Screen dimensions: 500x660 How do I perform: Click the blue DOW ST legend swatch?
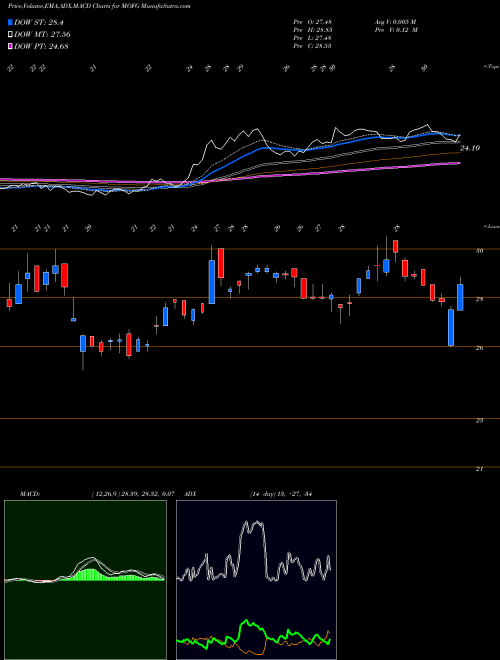click(10, 22)
